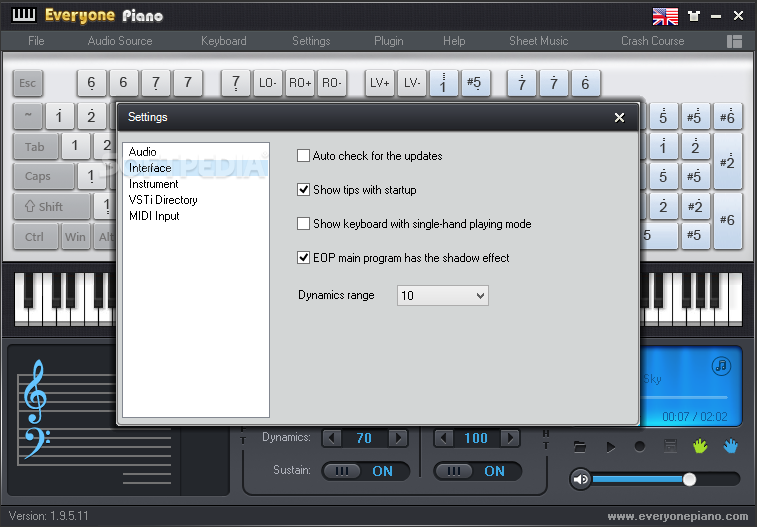Open the Crash Course menu
Image resolution: width=757 pixels, height=527 pixels.
[x=653, y=41]
